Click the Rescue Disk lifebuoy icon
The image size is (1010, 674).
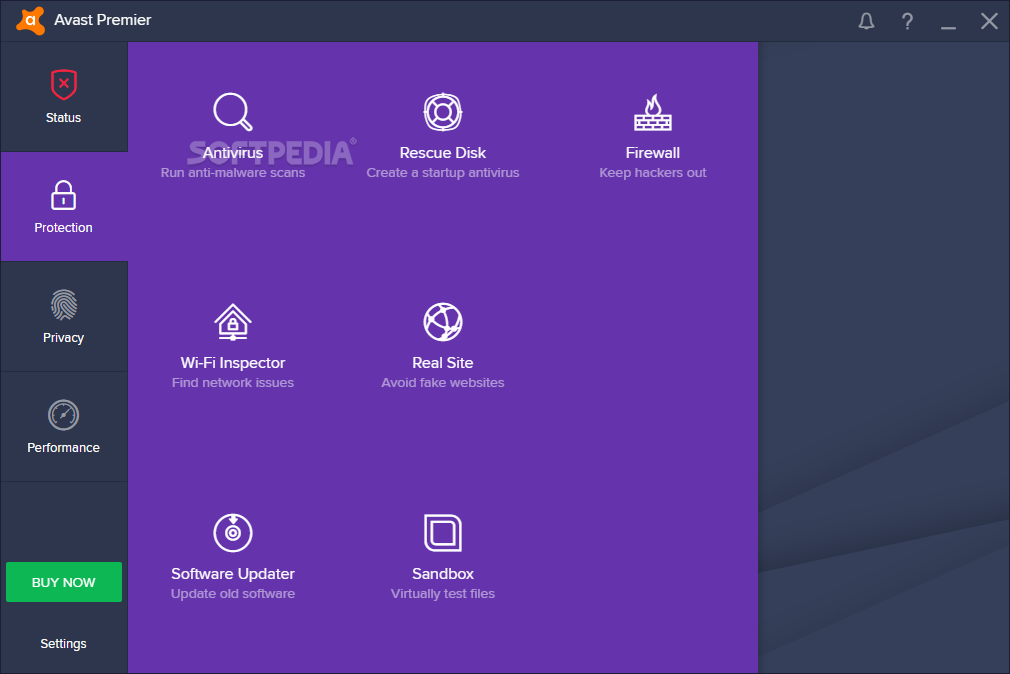[x=443, y=112]
